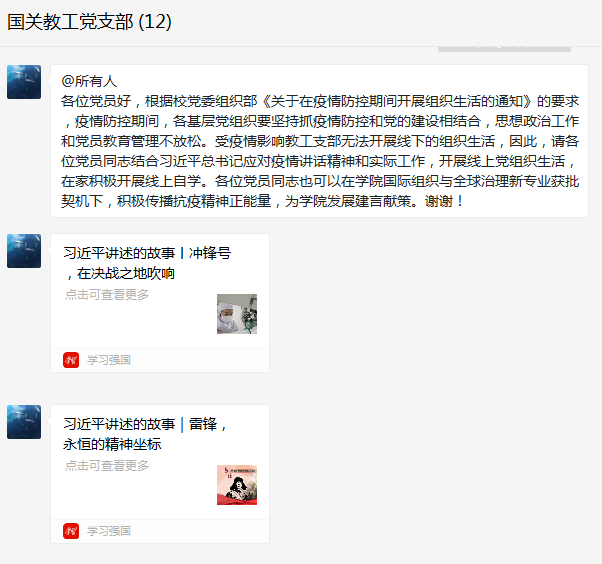602x564 pixels.
Task: Click avatar next to 冲锋号 article card
Action: (24, 251)
